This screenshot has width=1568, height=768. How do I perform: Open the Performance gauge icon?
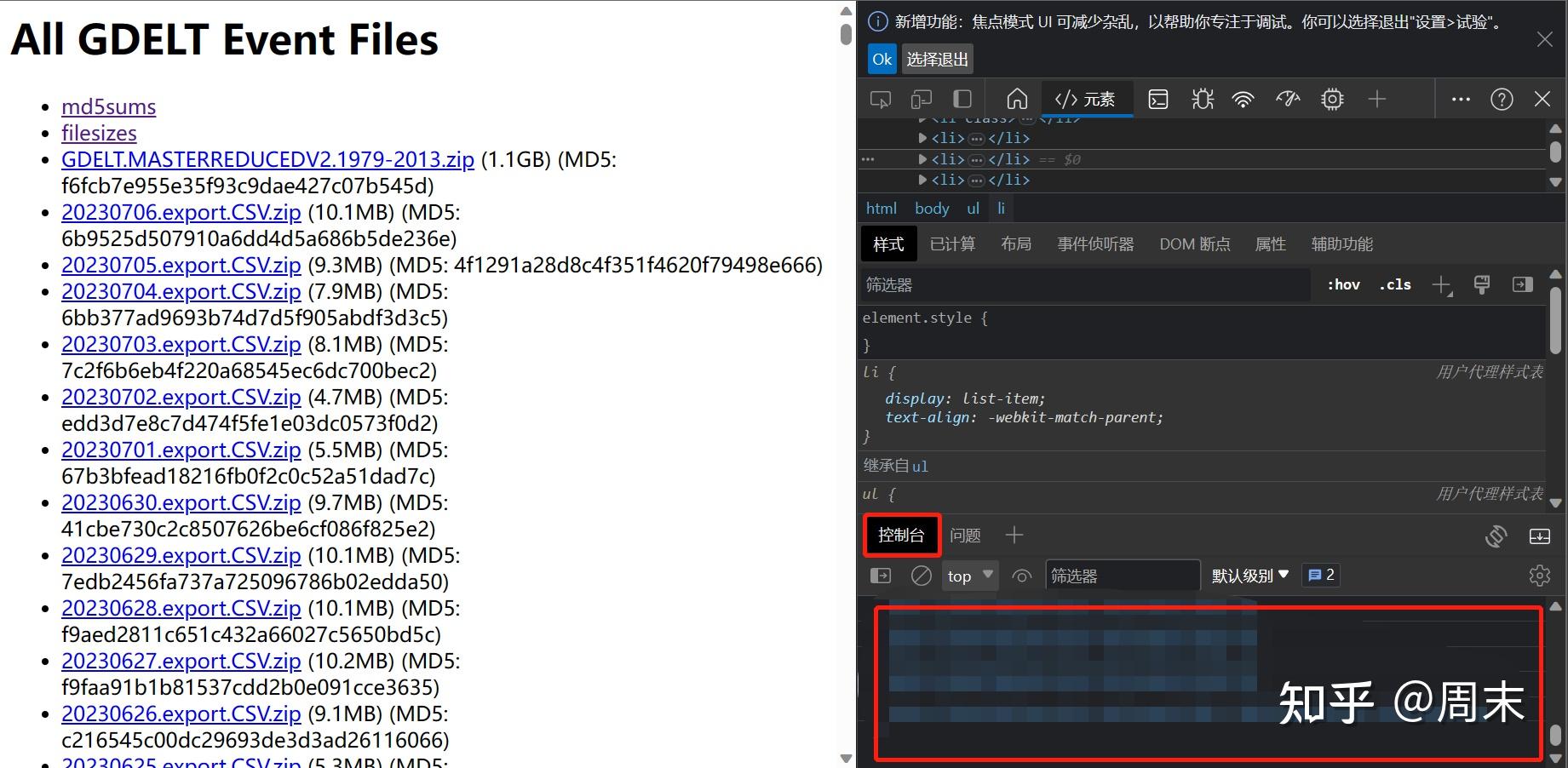coord(1287,98)
